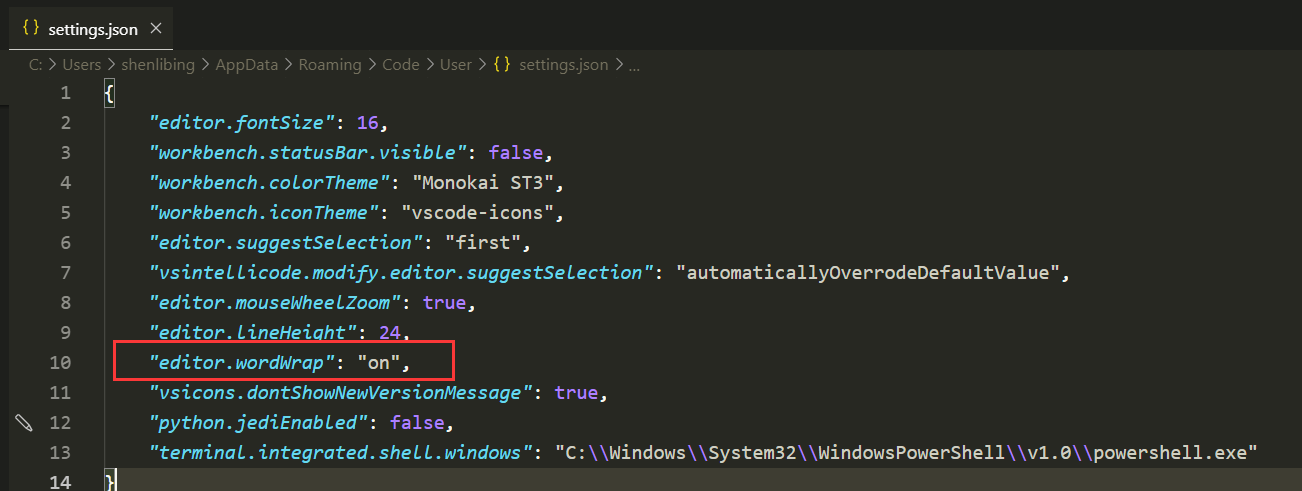Viewport: 1302px width, 491px height.
Task: Click the Code folder in the breadcrumb
Action: 400,65
